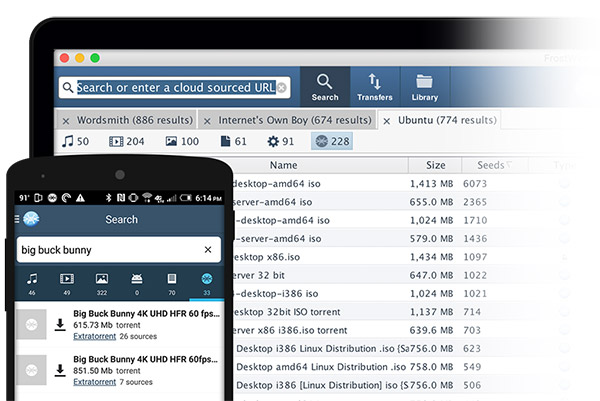
Task: Tap the Bluetooth icon in phone status bar
Action: point(108,198)
